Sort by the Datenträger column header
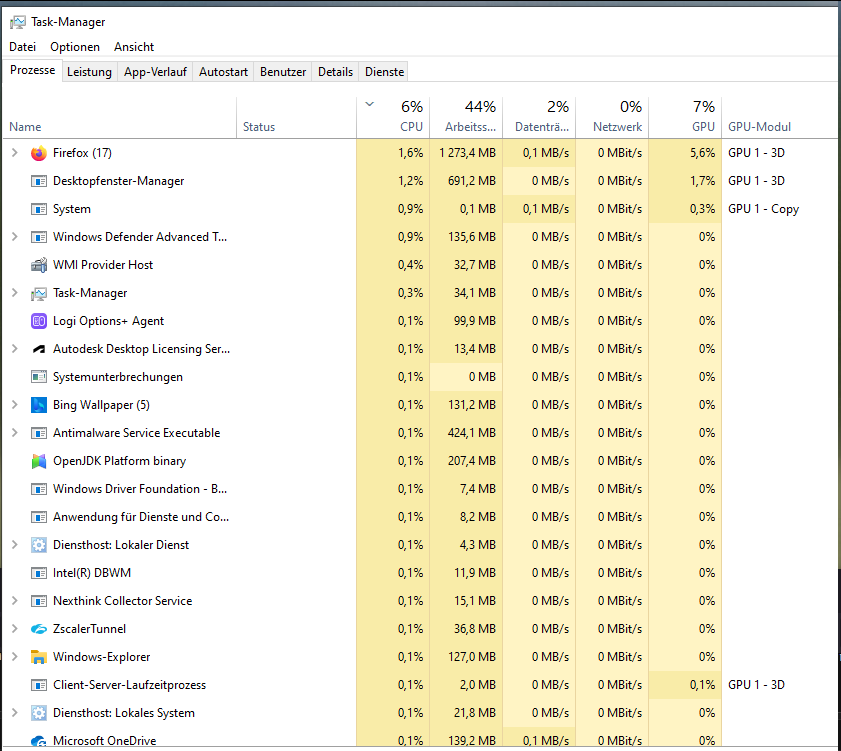This screenshot has width=841, height=751. pyautogui.click(x=538, y=117)
